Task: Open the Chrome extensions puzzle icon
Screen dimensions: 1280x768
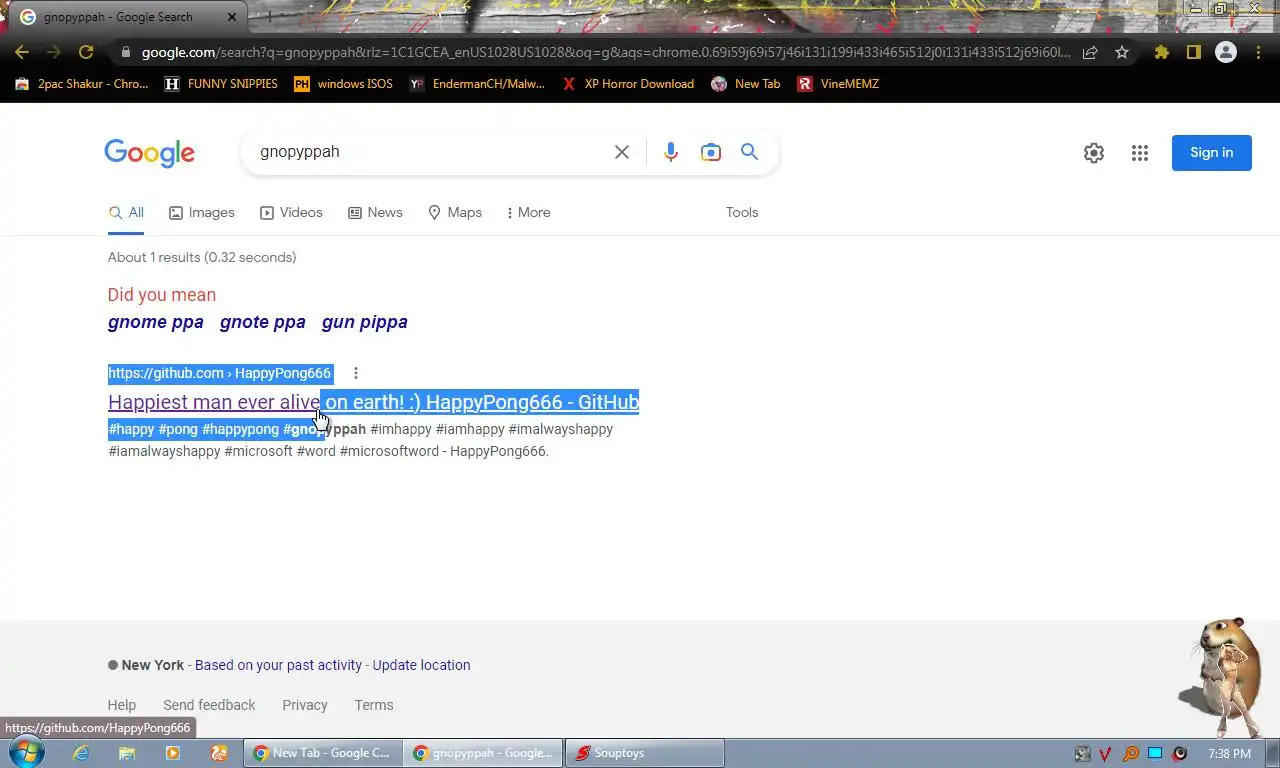Action: pyautogui.click(x=1161, y=52)
